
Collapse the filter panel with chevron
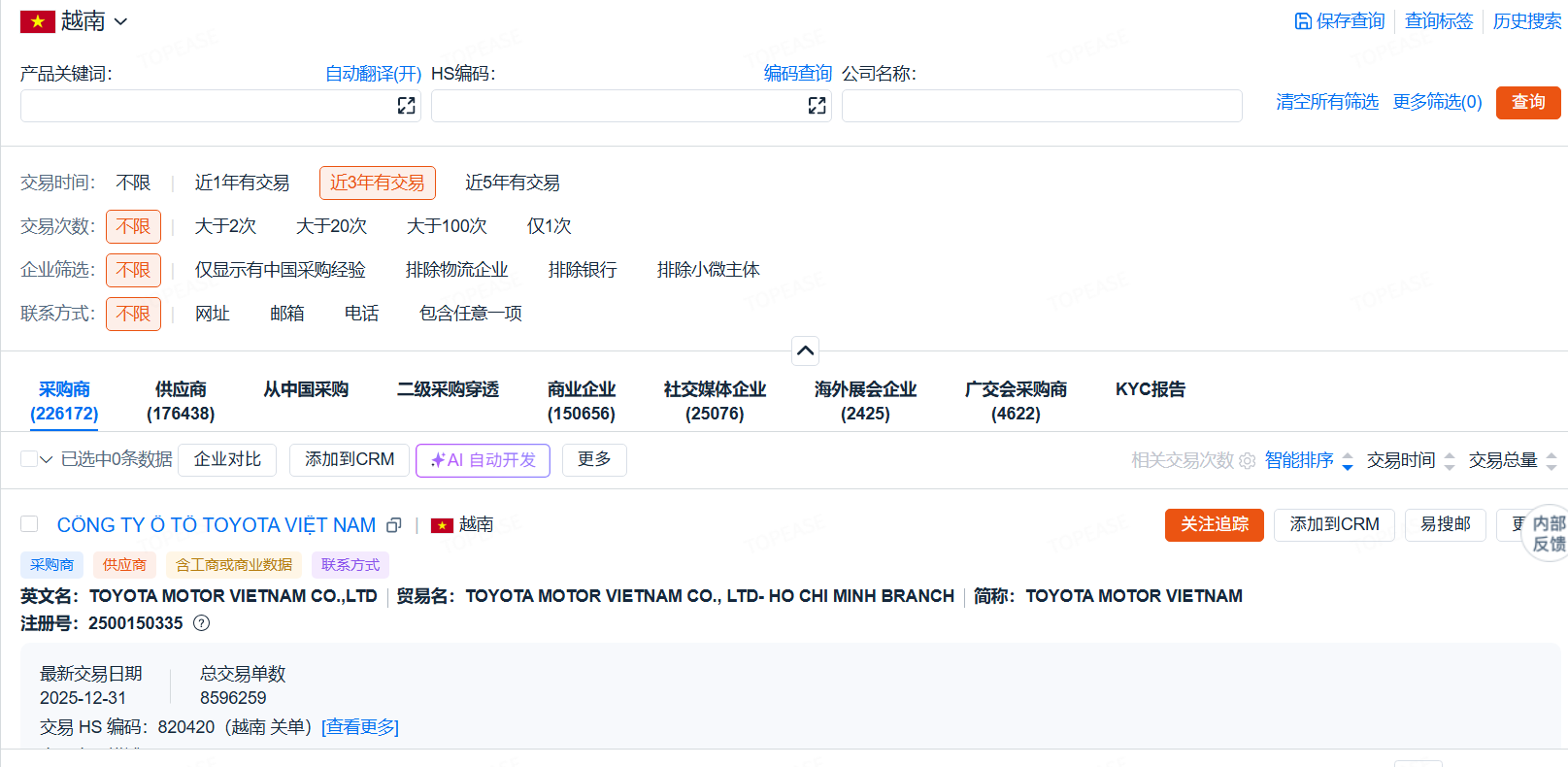pyautogui.click(x=805, y=350)
